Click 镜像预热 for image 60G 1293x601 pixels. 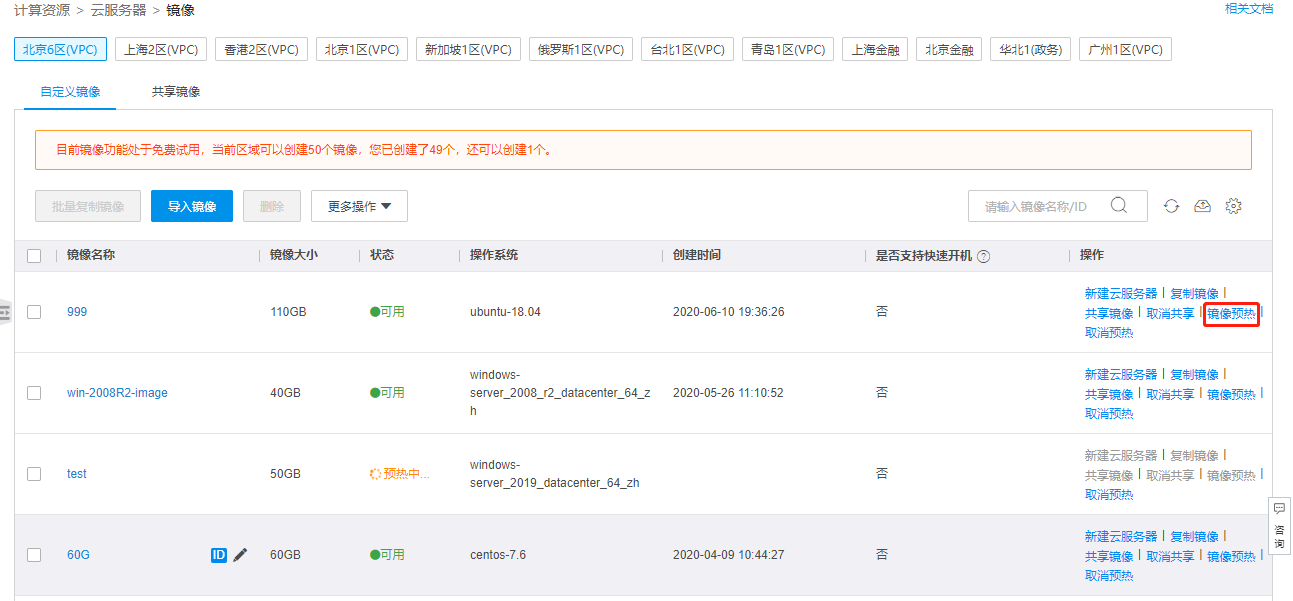(x=1231, y=556)
